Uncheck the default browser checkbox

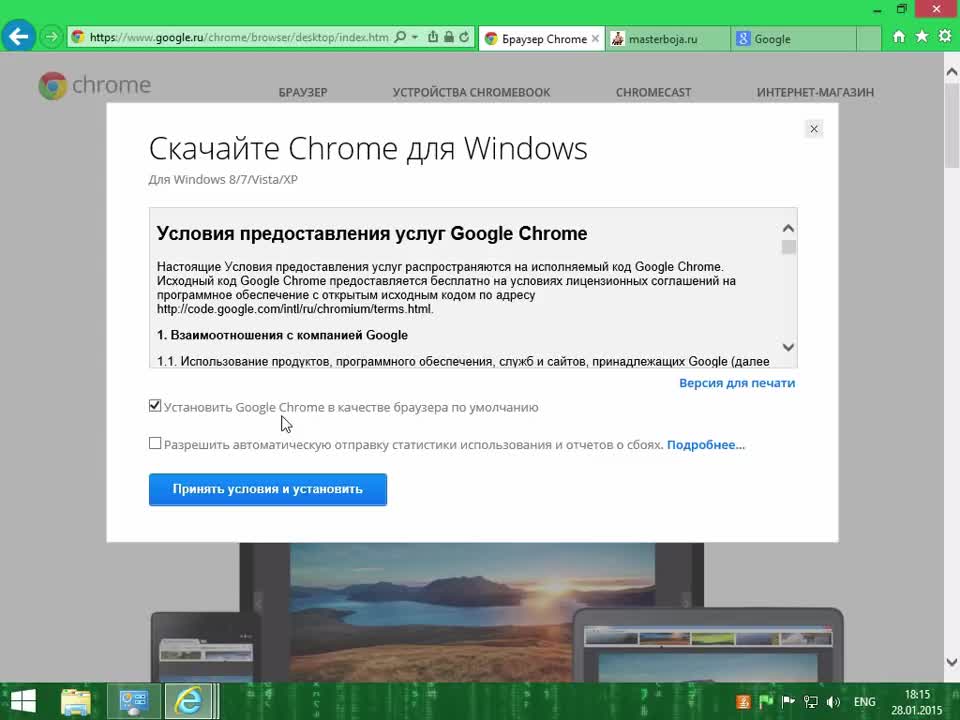pyautogui.click(x=155, y=406)
